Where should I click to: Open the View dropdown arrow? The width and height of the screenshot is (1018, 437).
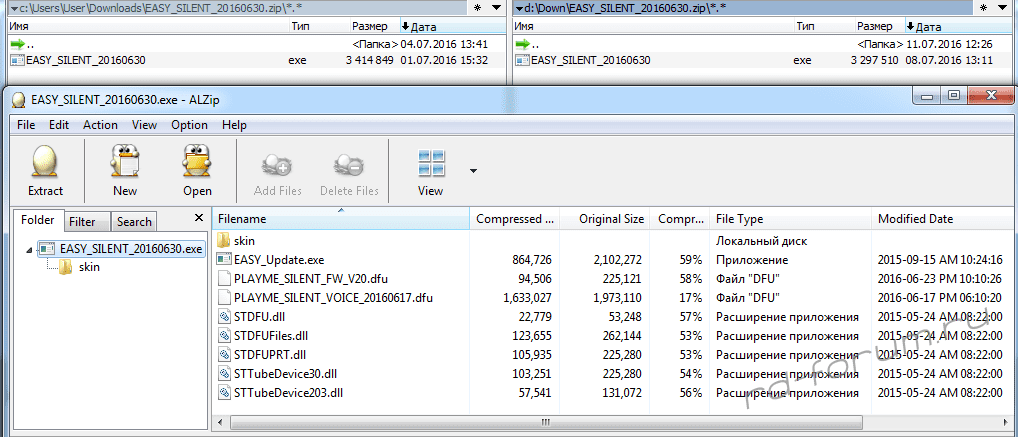(x=473, y=171)
